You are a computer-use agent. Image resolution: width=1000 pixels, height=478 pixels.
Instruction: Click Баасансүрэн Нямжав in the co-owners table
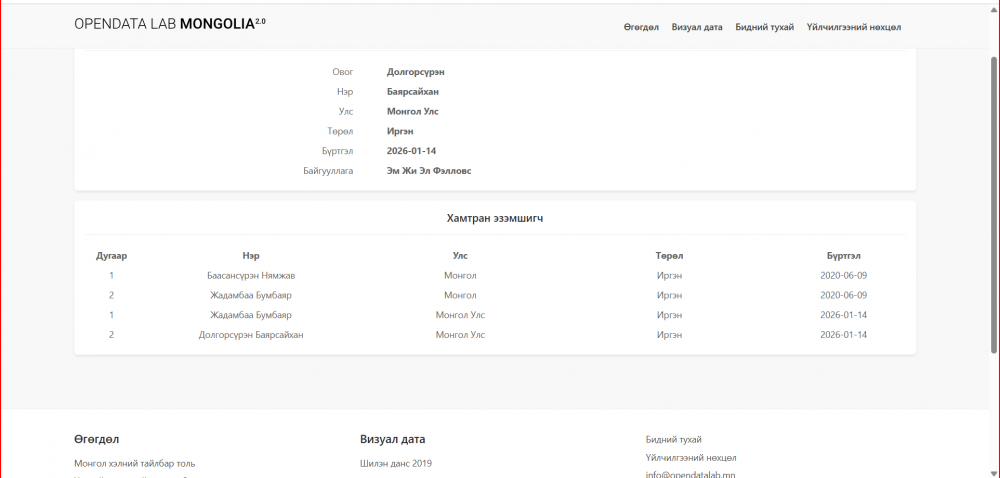click(251, 275)
